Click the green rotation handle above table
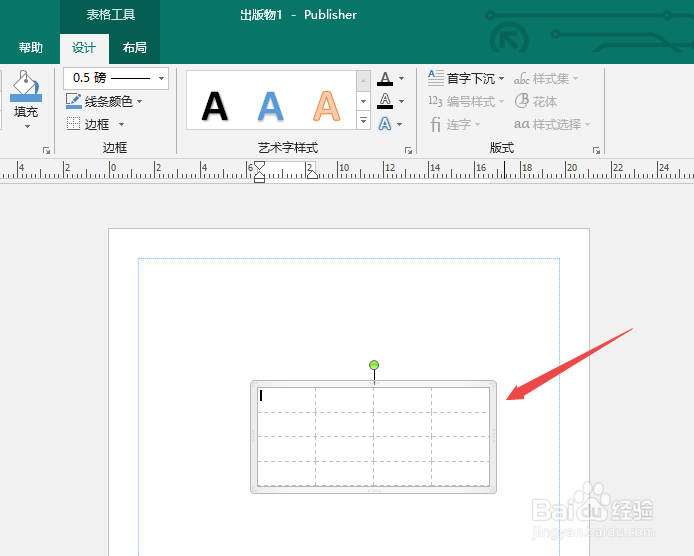 click(x=374, y=365)
